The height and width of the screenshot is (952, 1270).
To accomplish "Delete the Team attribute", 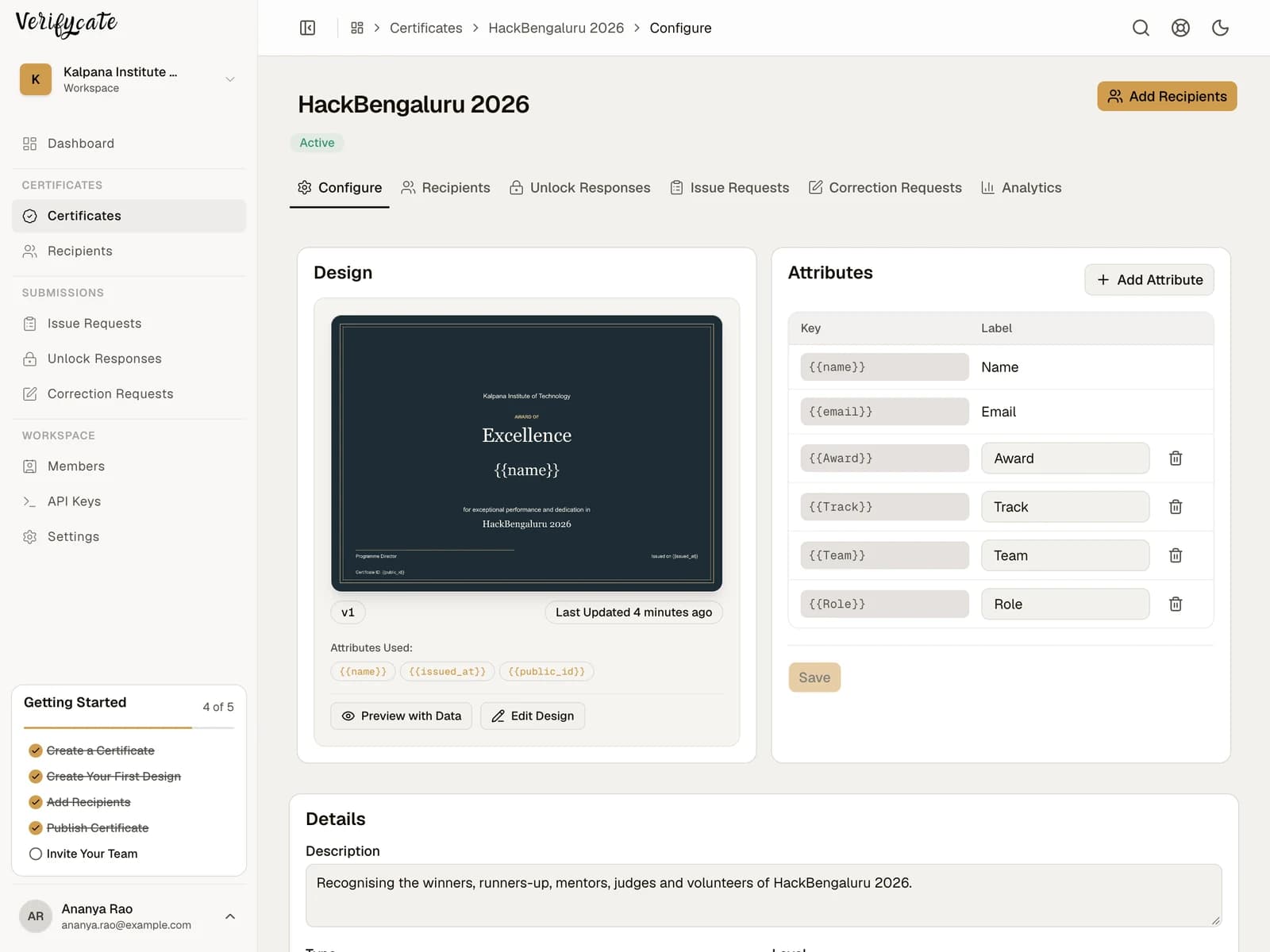I will click(1176, 555).
